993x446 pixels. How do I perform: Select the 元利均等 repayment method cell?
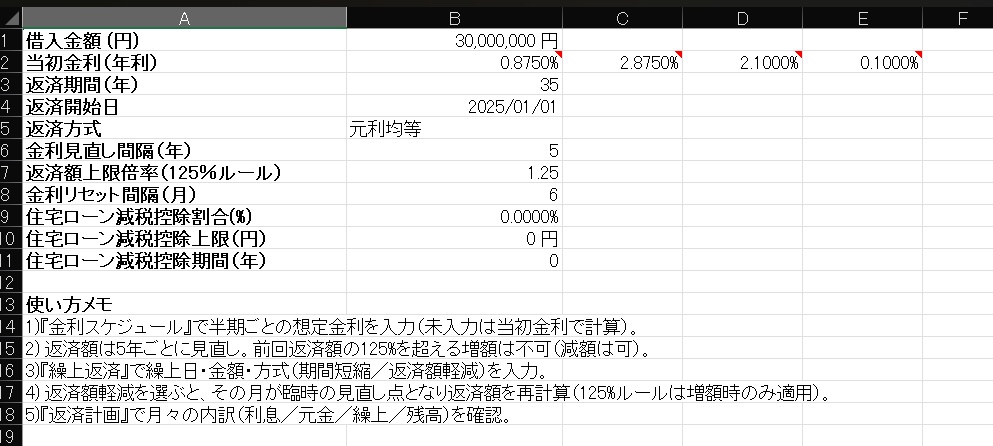[x=454, y=129]
